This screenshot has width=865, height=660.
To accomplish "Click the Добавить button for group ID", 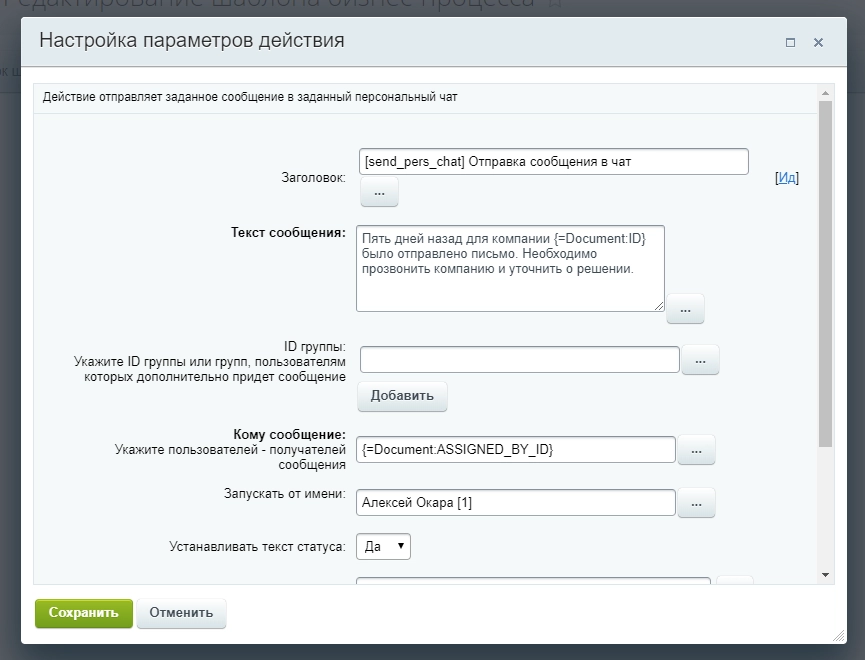I will (x=402, y=396).
